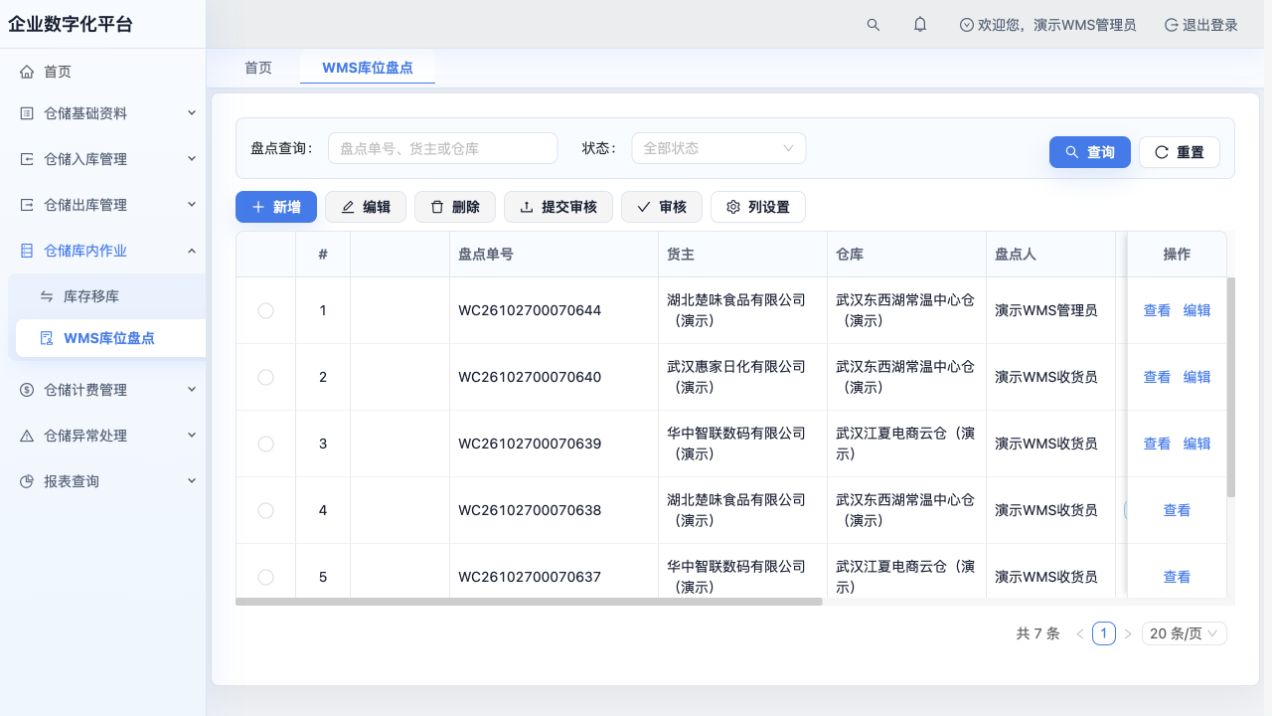The height and width of the screenshot is (716, 1272).
Task: Click 查看 for row WC26102700070644
Action: tap(1157, 310)
